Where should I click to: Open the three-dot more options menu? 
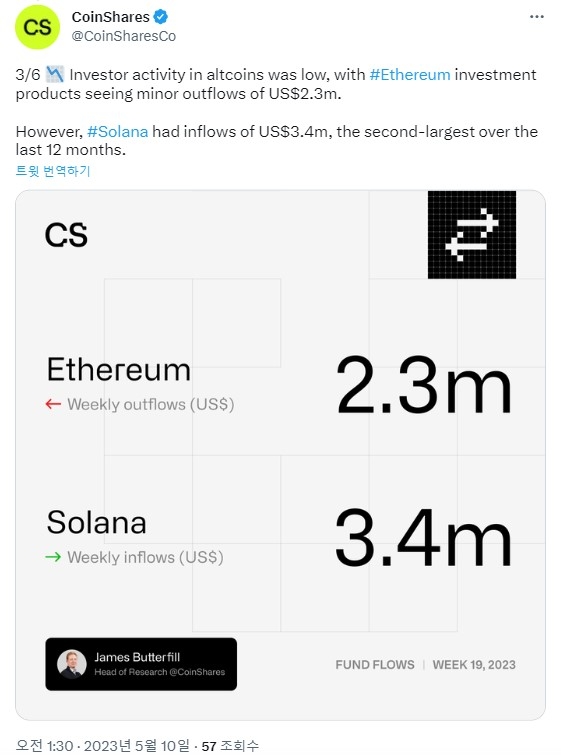point(536,17)
